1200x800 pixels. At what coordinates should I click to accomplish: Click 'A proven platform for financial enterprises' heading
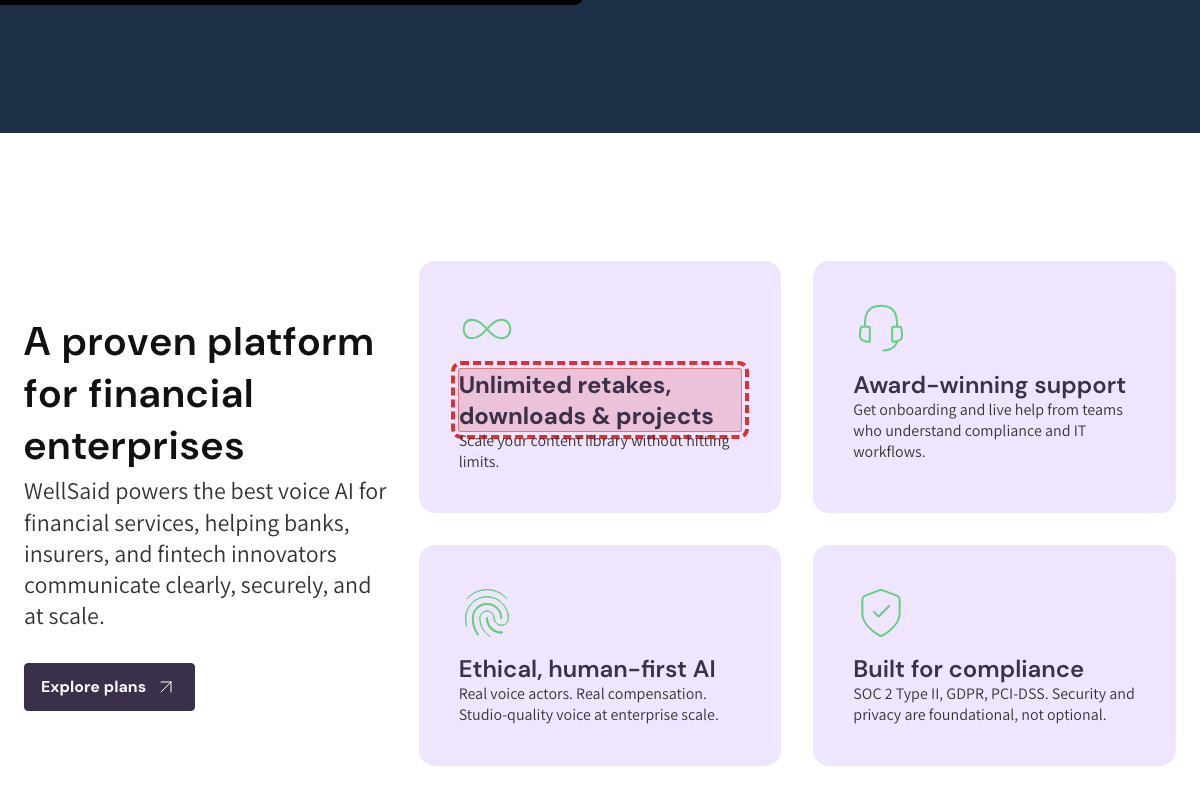tap(199, 393)
